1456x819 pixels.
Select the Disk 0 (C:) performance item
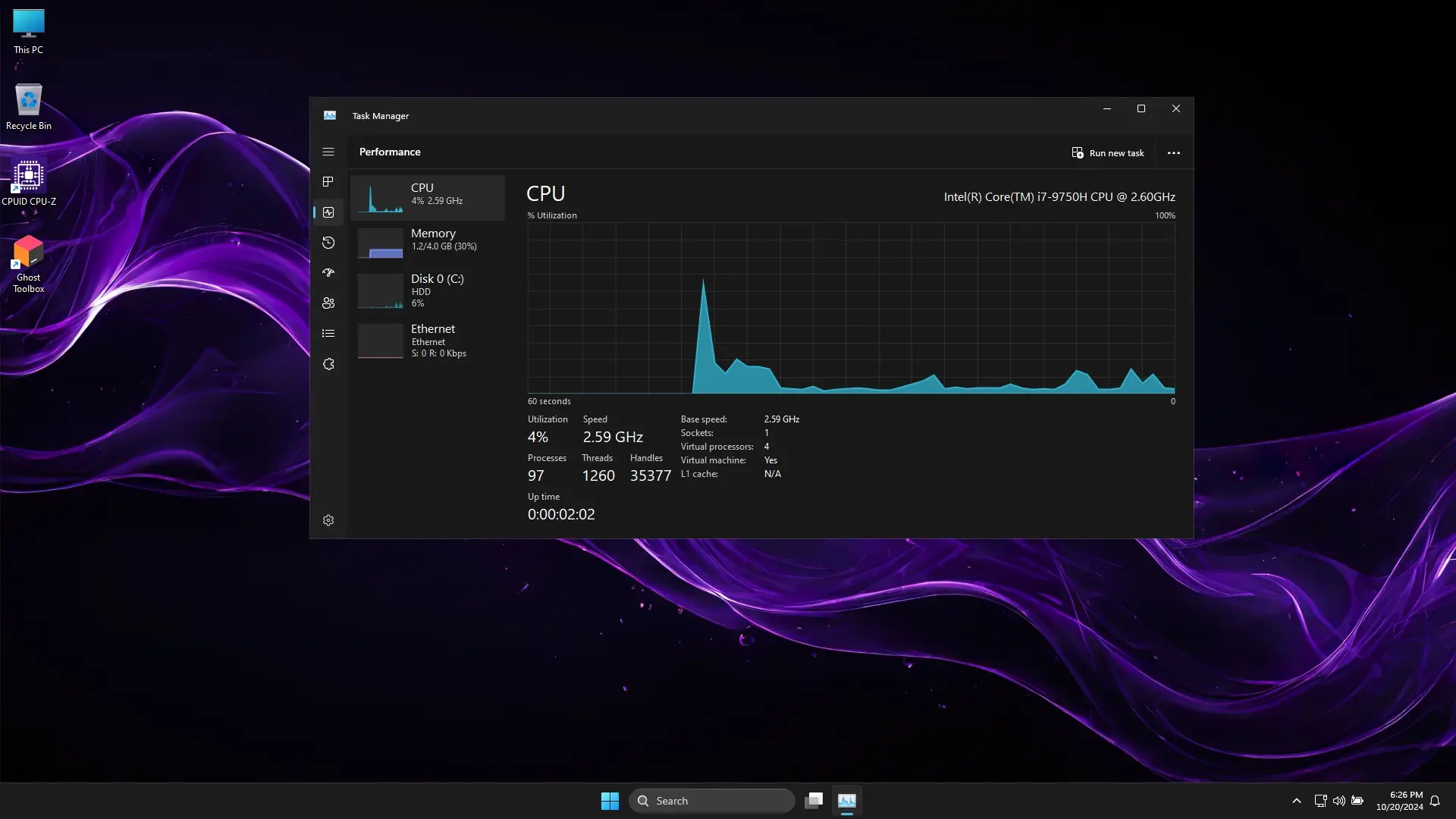[428, 290]
